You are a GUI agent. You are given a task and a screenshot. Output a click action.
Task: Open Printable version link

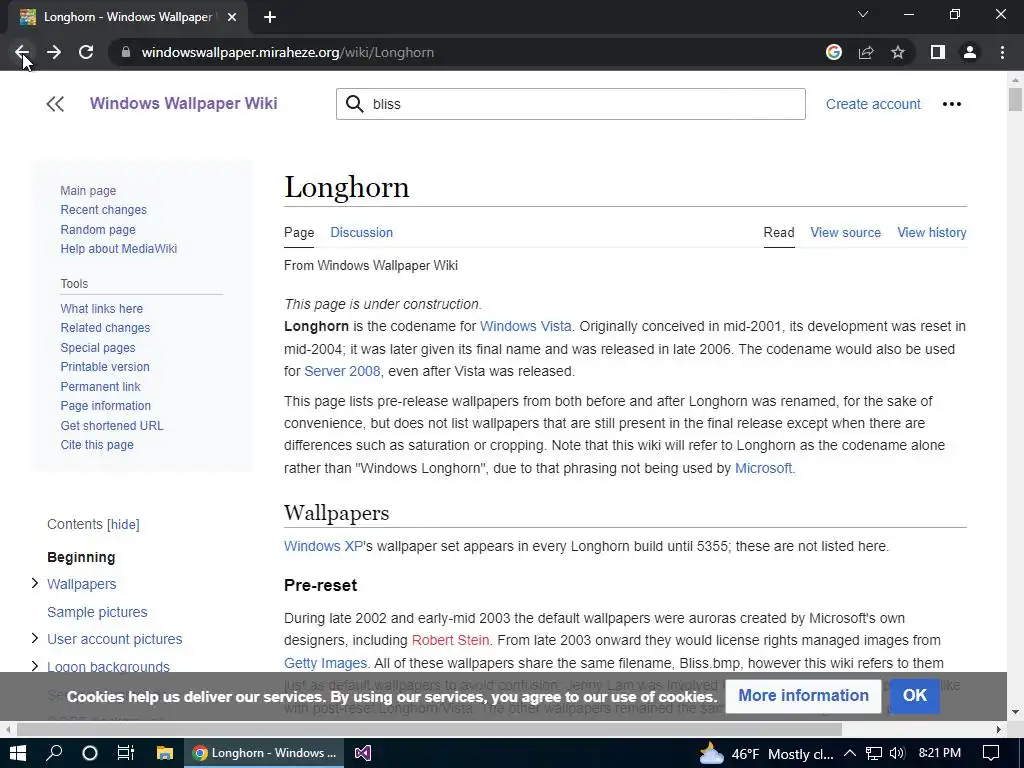104,366
